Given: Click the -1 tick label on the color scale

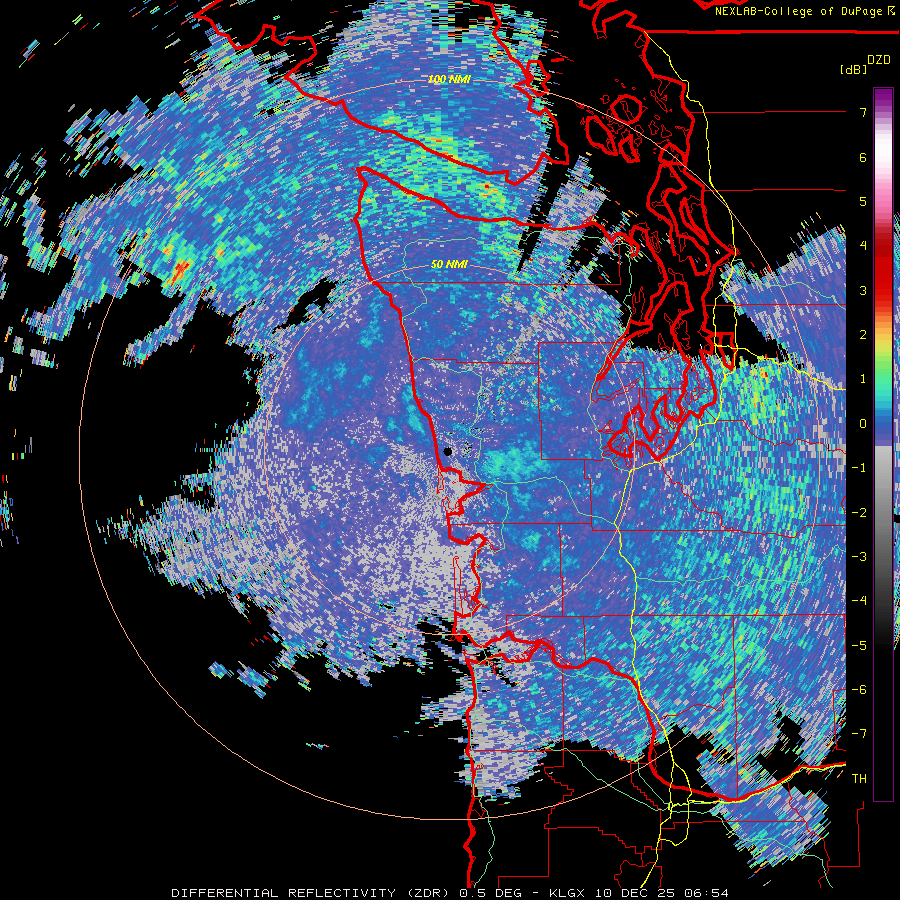Looking at the screenshot, I should click(x=859, y=468).
